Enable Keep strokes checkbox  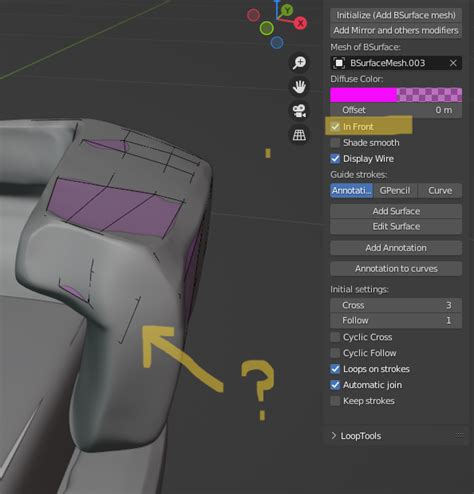click(x=335, y=401)
